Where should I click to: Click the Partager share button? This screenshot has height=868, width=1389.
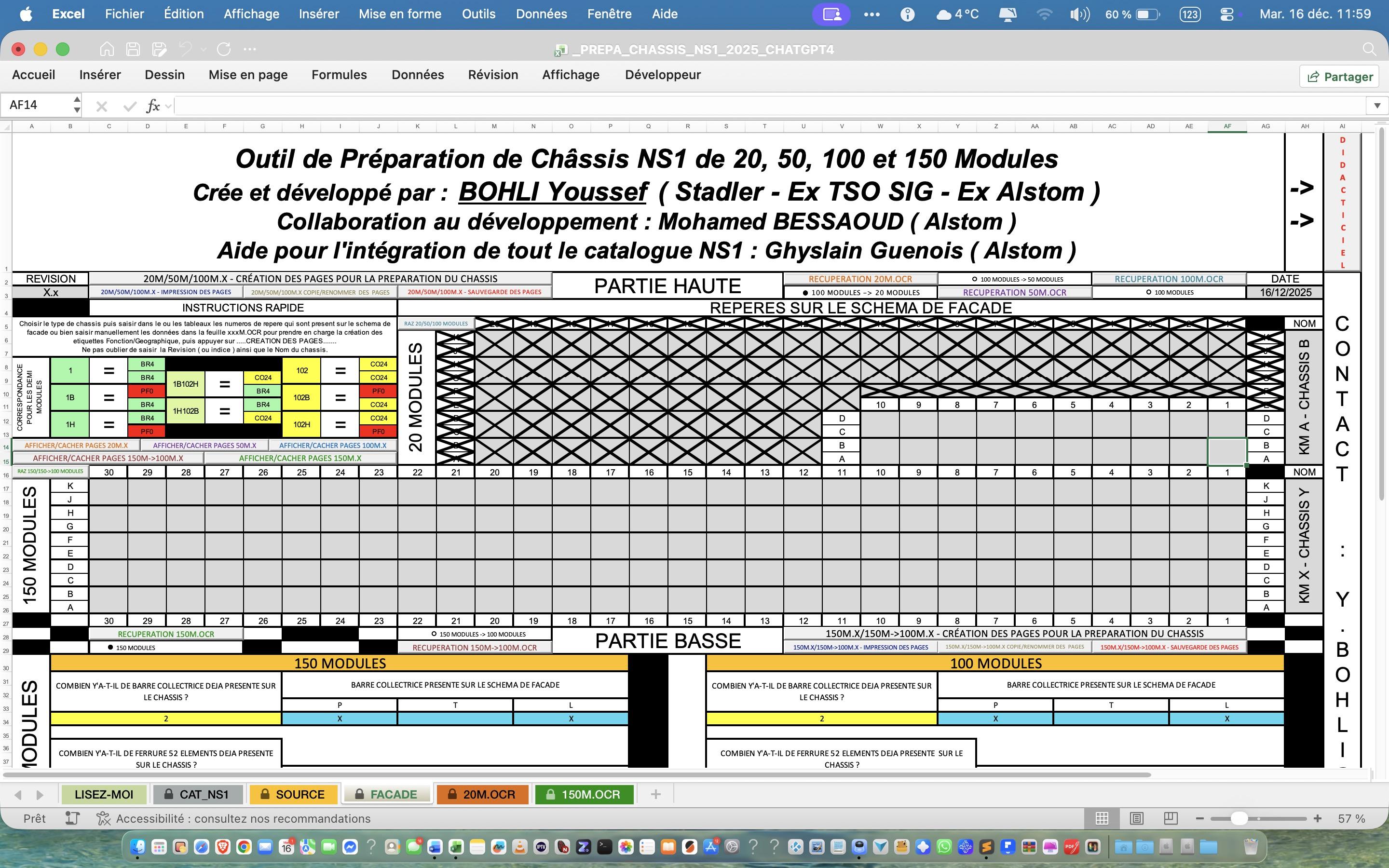1339,77
